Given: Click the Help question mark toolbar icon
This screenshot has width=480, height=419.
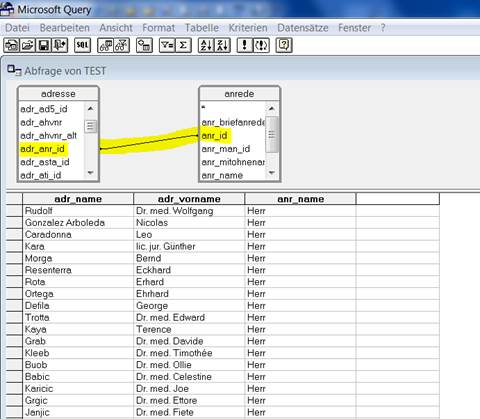Looking at the screenshot, I should point(284,45).
